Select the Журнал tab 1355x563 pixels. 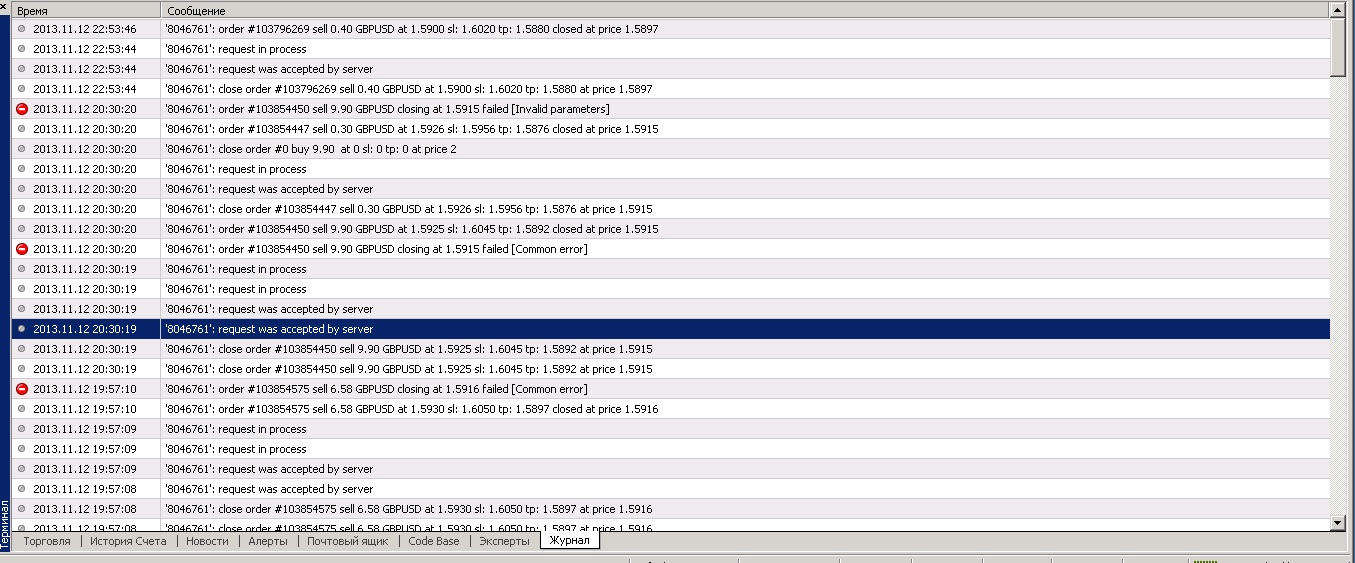pos(570,541)
